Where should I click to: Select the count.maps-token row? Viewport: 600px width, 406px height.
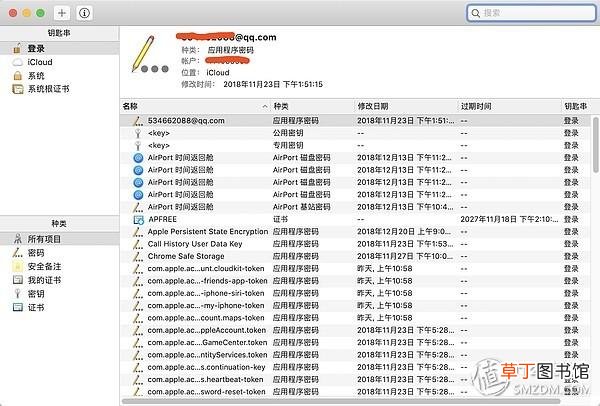click(356, 318)
